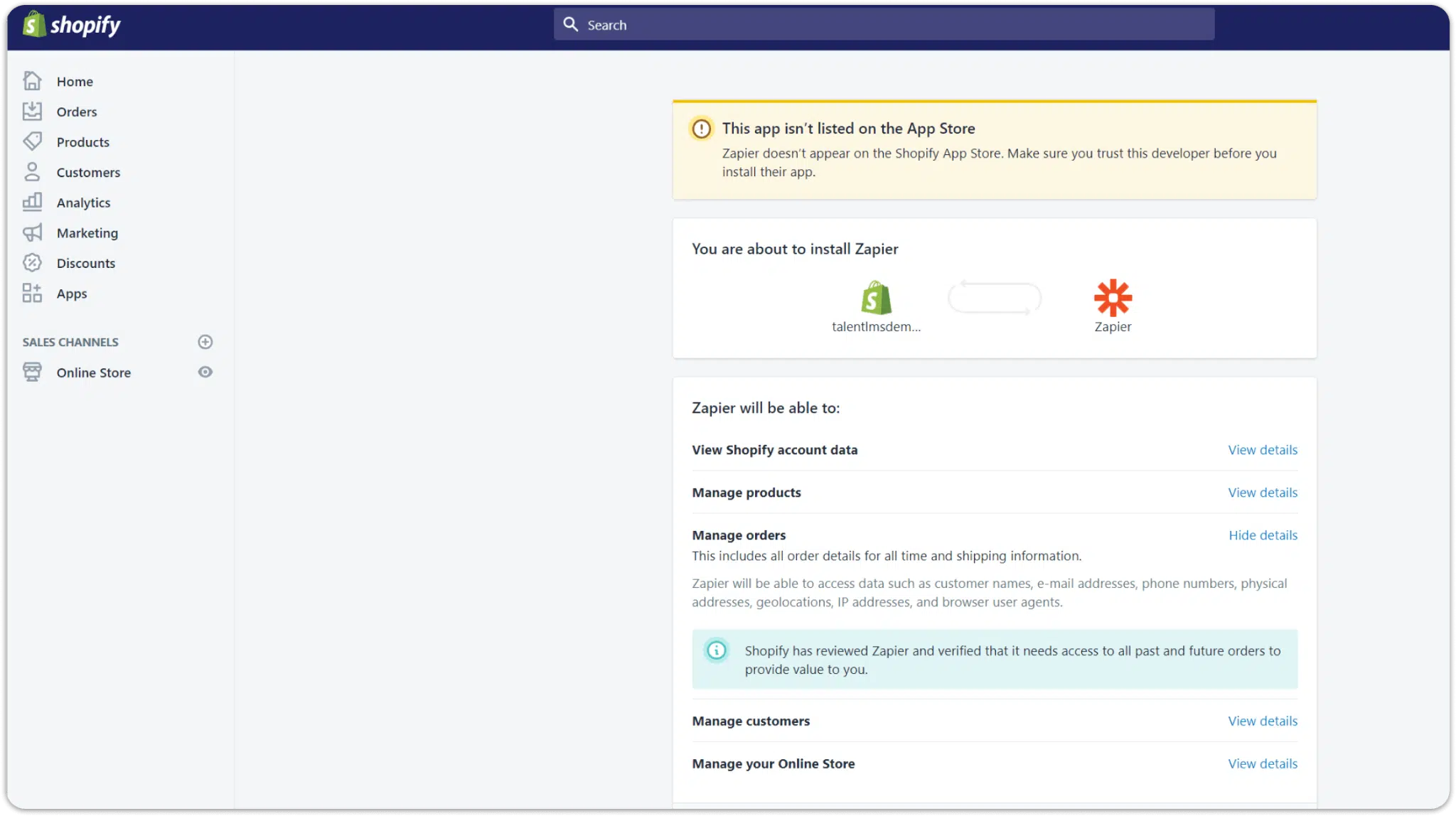
Task: Open the Marketing menu item
Action: [x=87, y=233]
